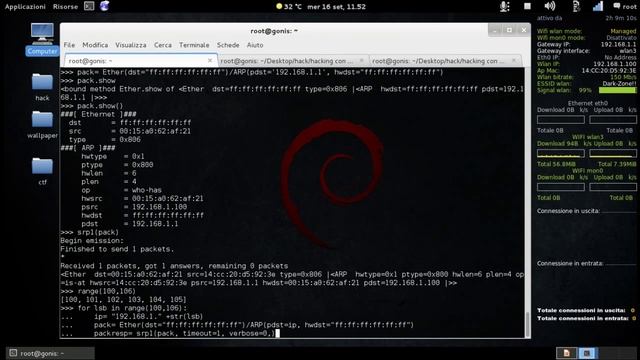Open the Schede menu

[x=228, y=45]
